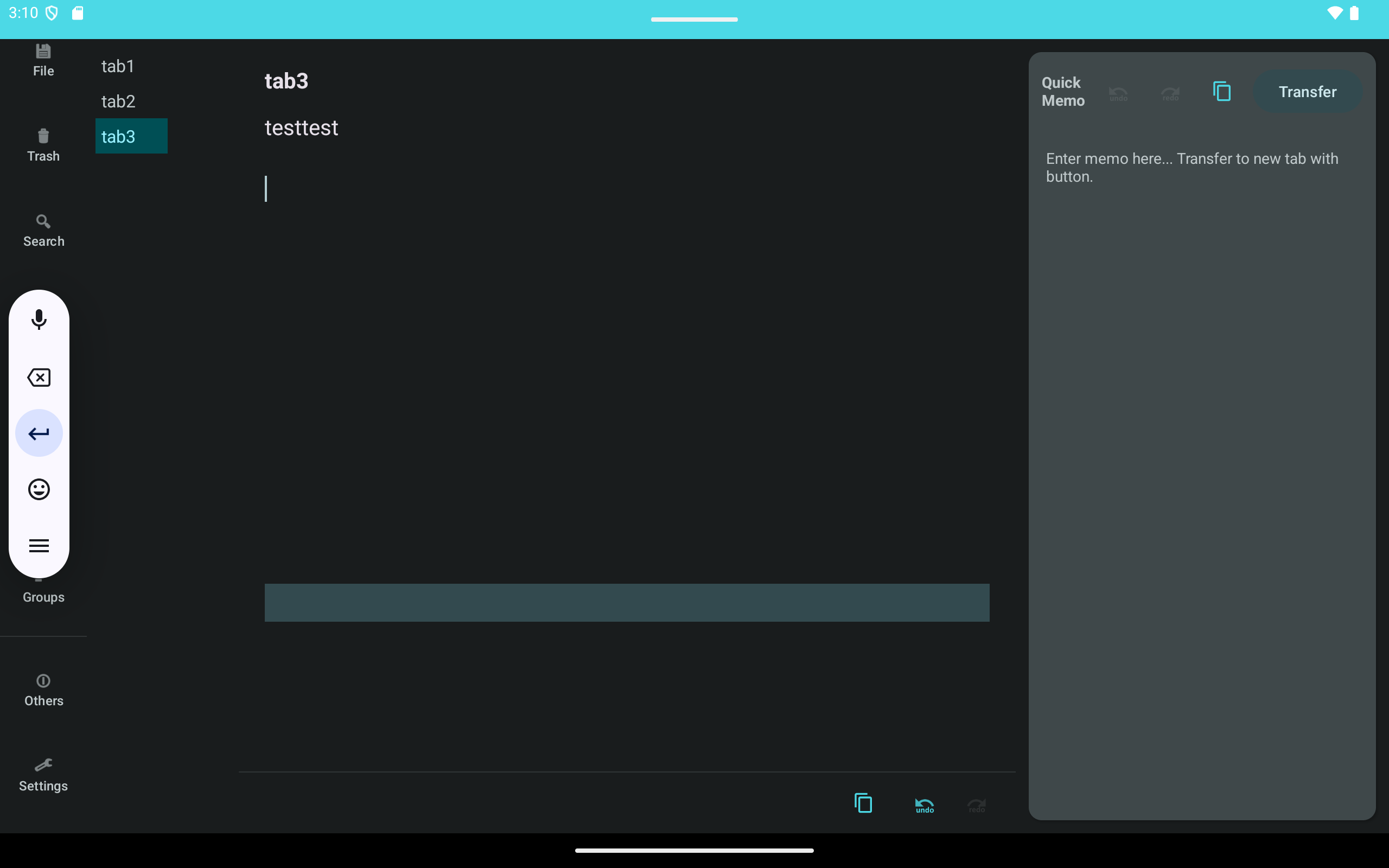Tap the enter return key

click(x=39, y=433)
